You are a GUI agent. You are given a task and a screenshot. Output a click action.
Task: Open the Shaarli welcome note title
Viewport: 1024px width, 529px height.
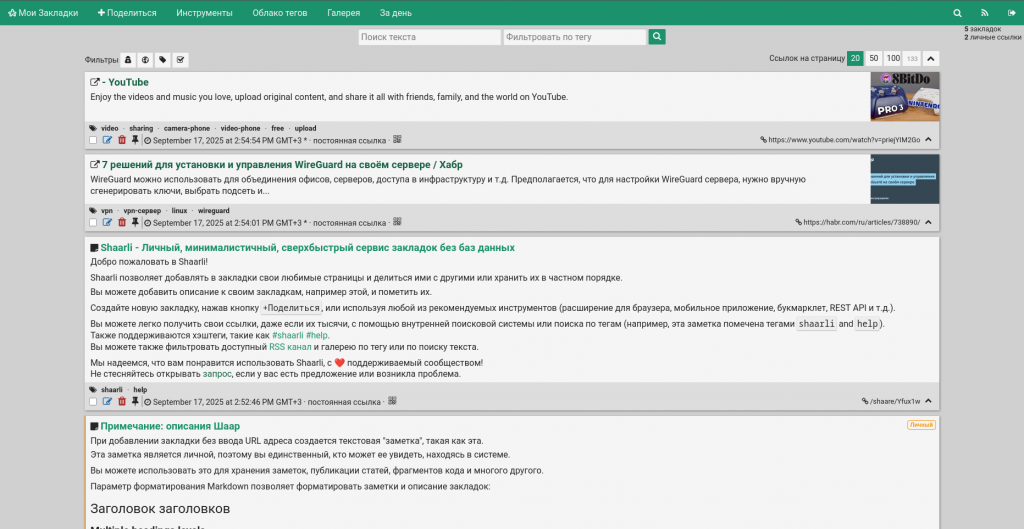tap(302, 248)
